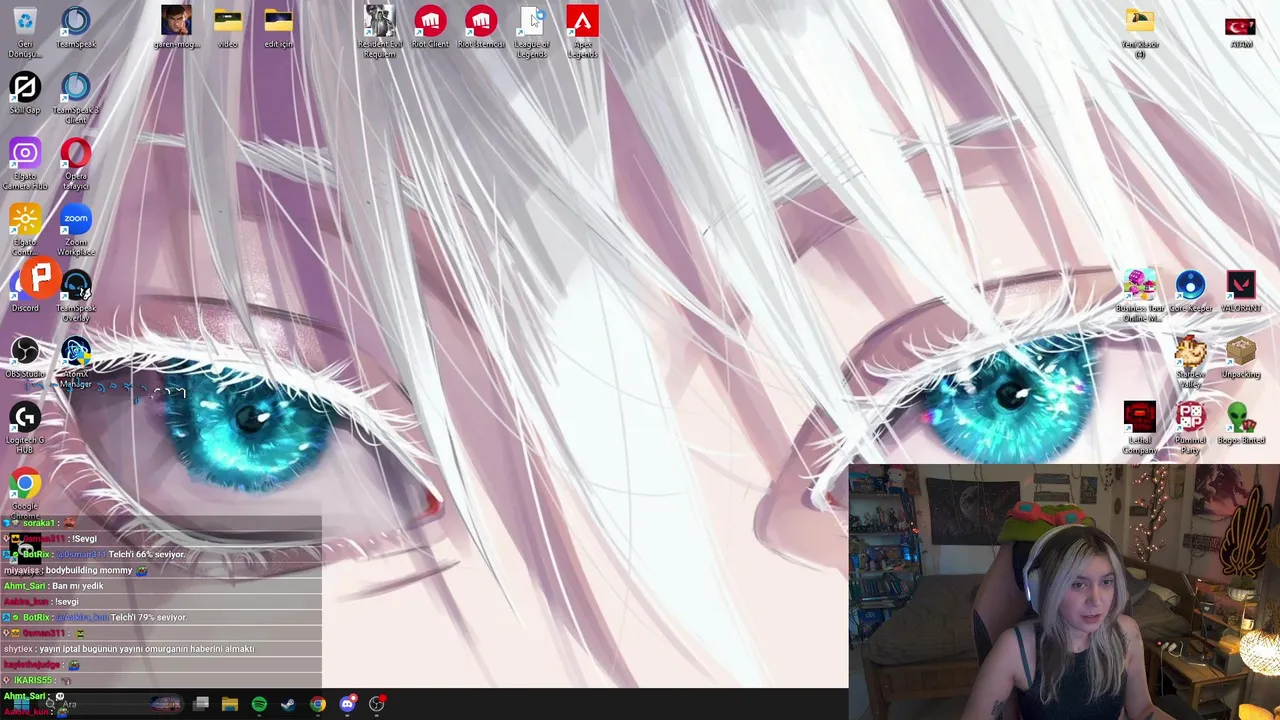
Task: Select the AtomX Manager shortcut
Action: click(76, 362)
